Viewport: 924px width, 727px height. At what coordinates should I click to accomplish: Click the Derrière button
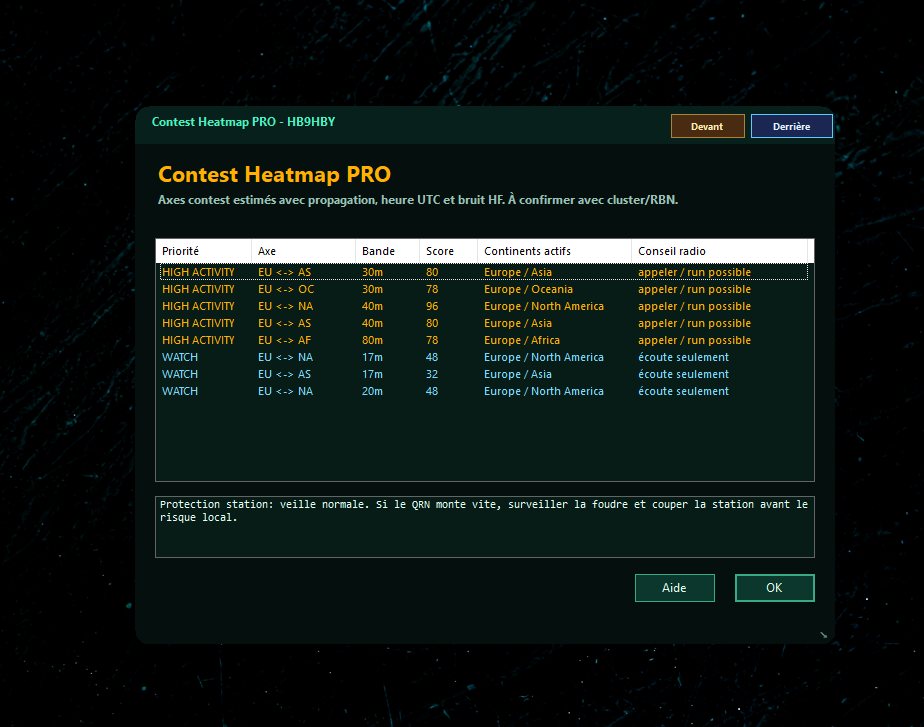(x=791, y=126)
